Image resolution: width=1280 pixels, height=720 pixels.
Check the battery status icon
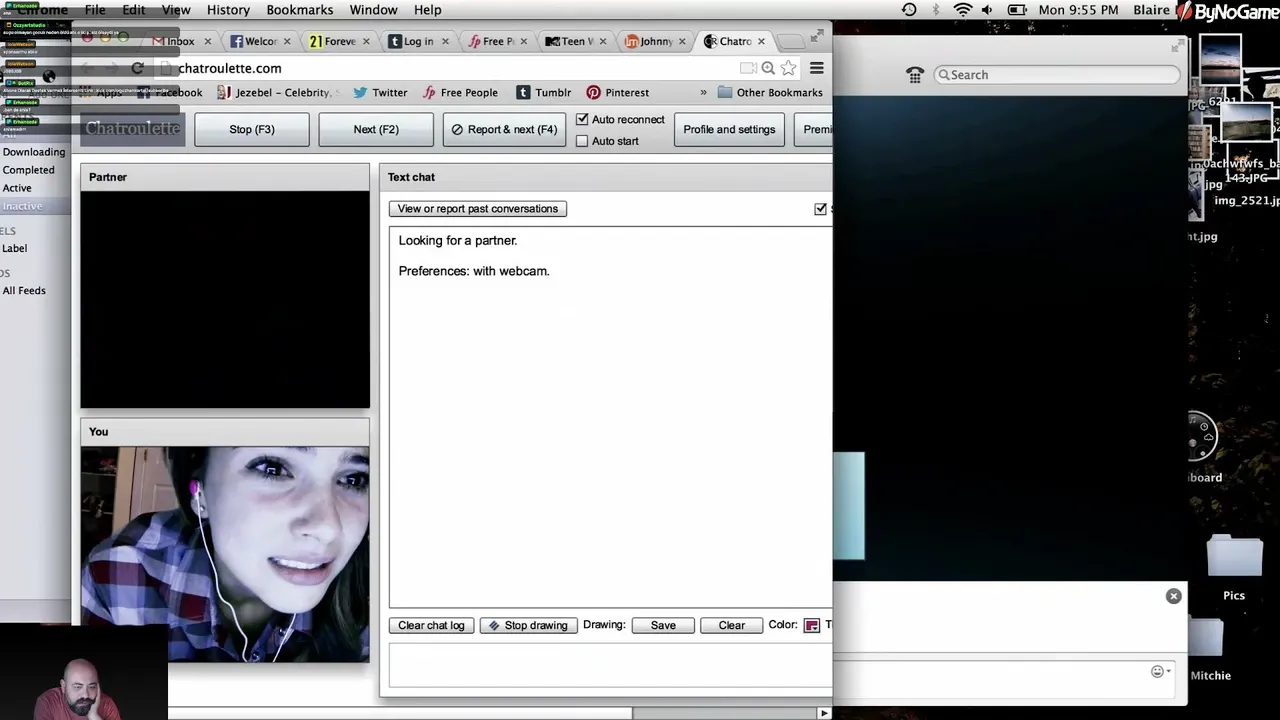click(x=1015, y=10)
